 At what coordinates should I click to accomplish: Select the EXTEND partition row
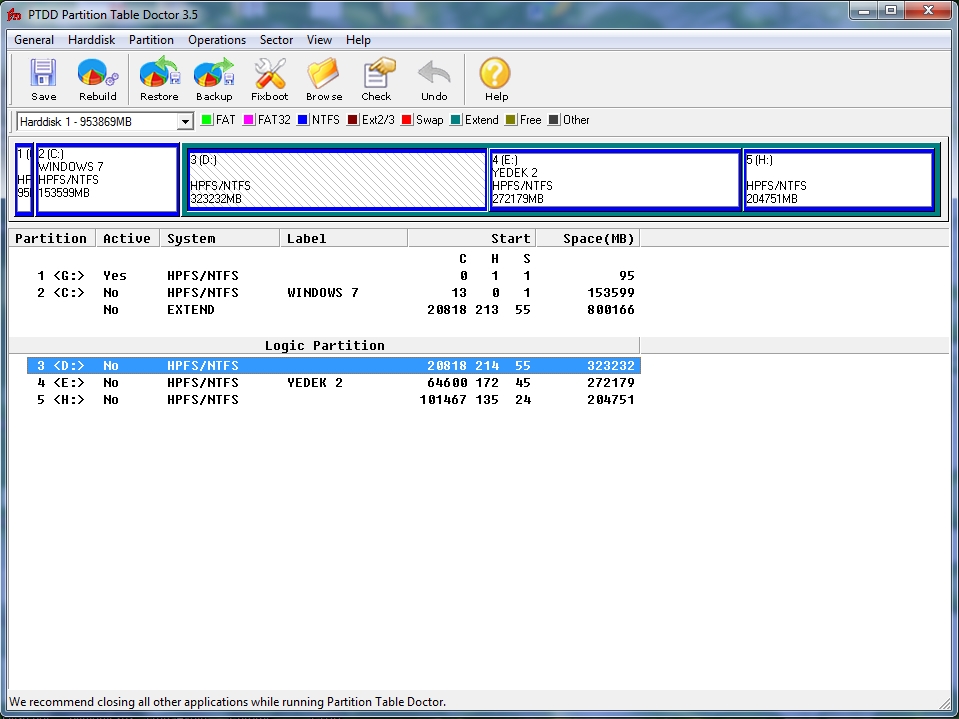(x=333, y=310)
